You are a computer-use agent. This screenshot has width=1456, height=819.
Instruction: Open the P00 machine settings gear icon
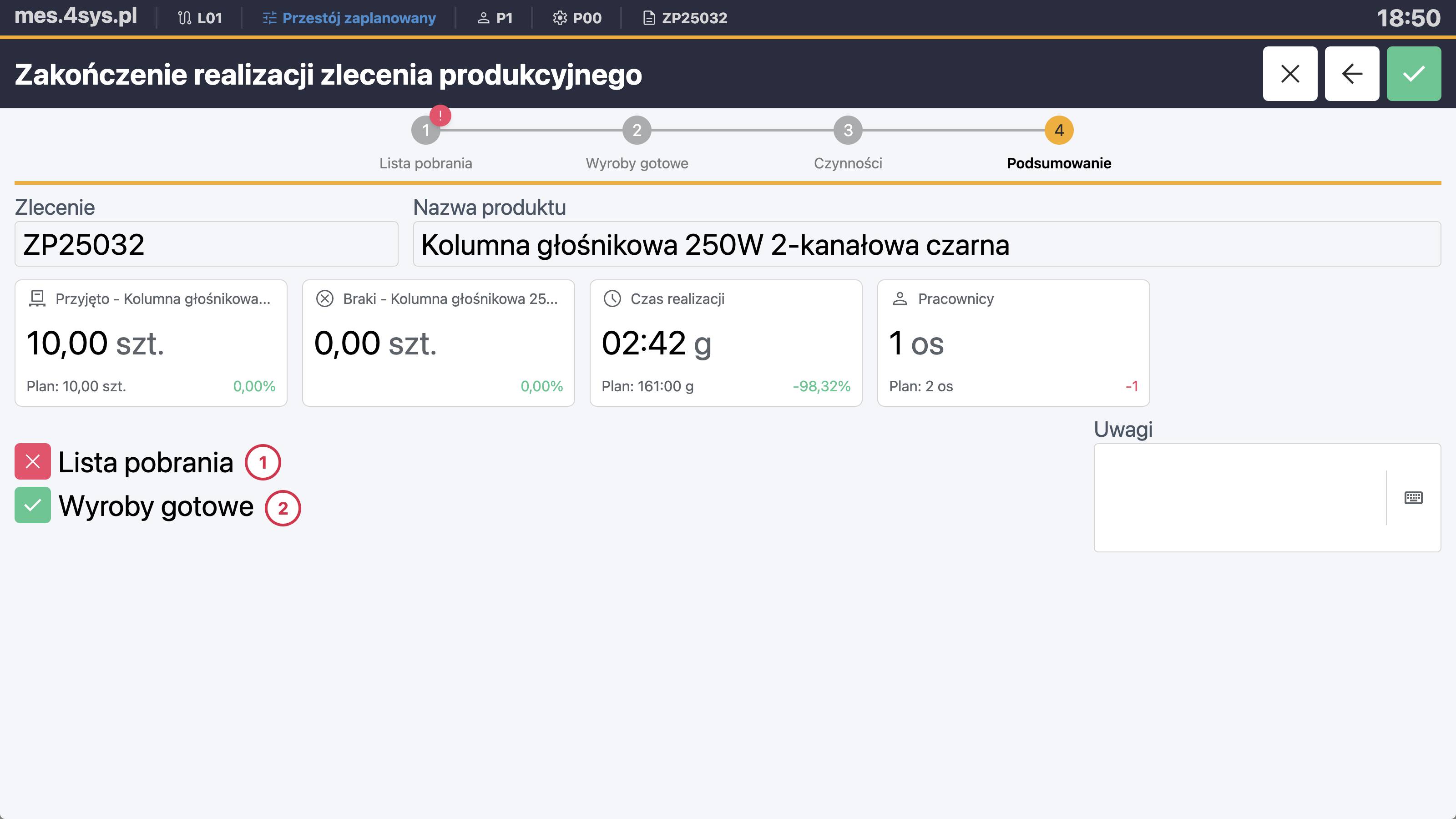[560, 18]
